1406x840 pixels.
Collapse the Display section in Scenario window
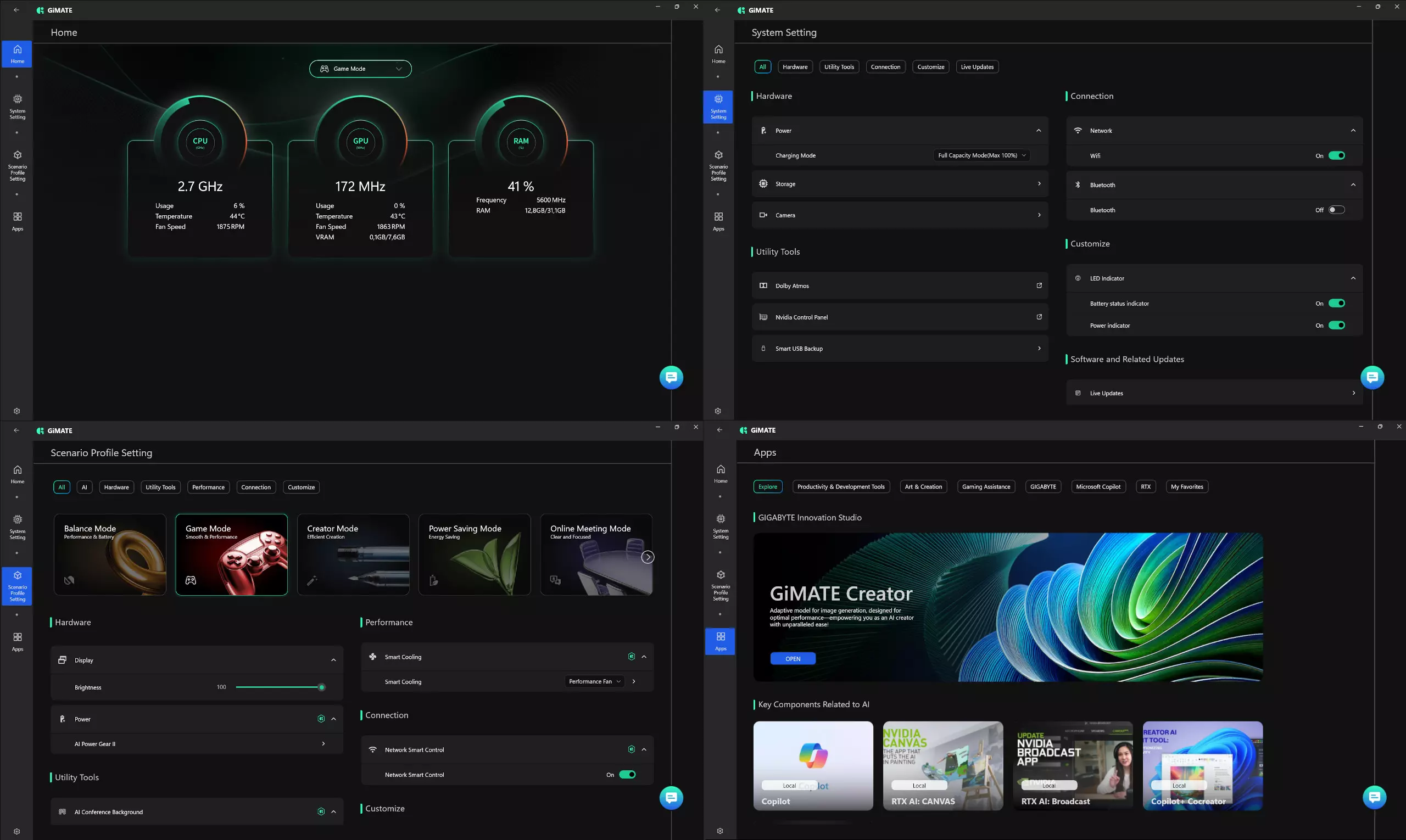tap(333, 660)
